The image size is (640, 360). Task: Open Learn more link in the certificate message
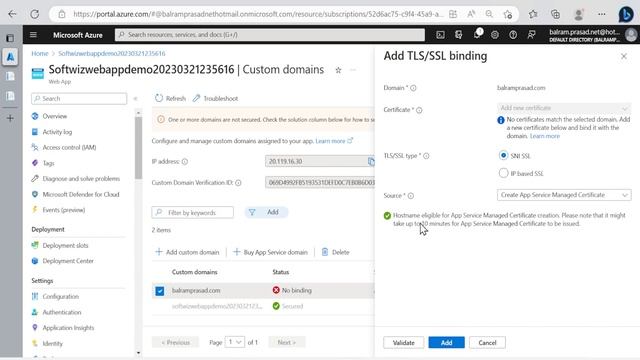[544, 136]
